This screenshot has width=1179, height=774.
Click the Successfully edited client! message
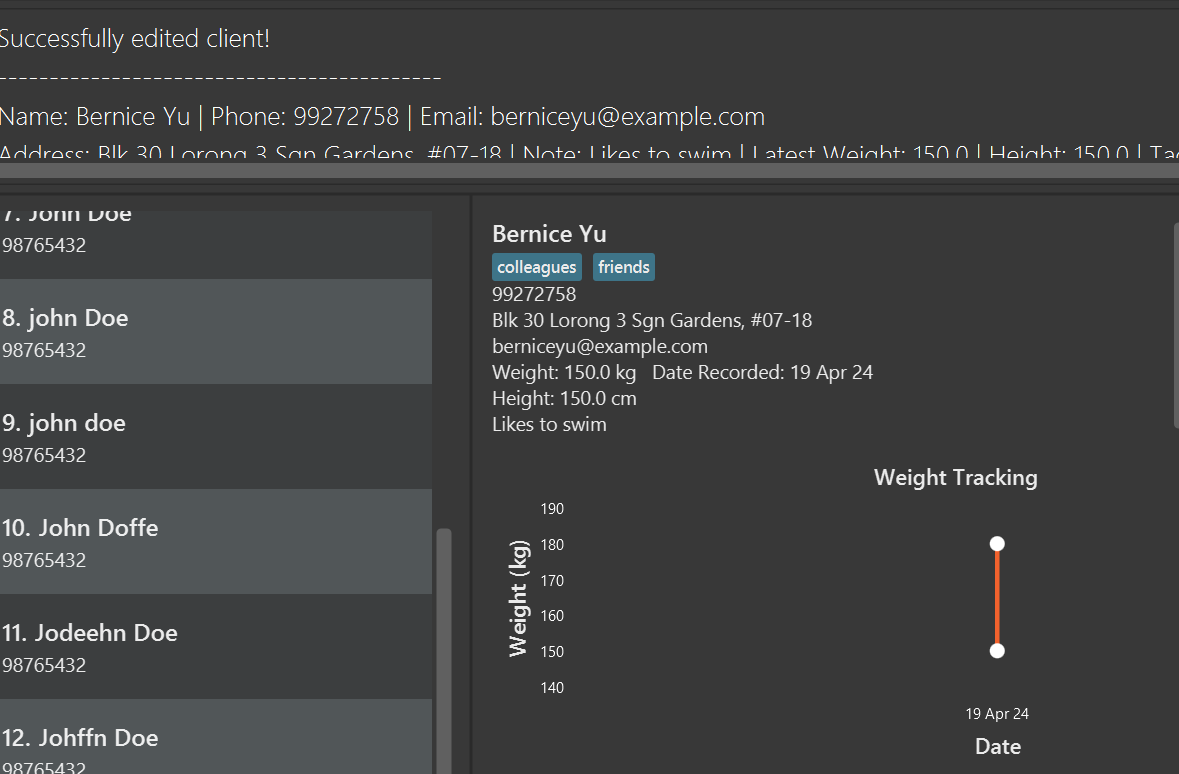[135, 38]
